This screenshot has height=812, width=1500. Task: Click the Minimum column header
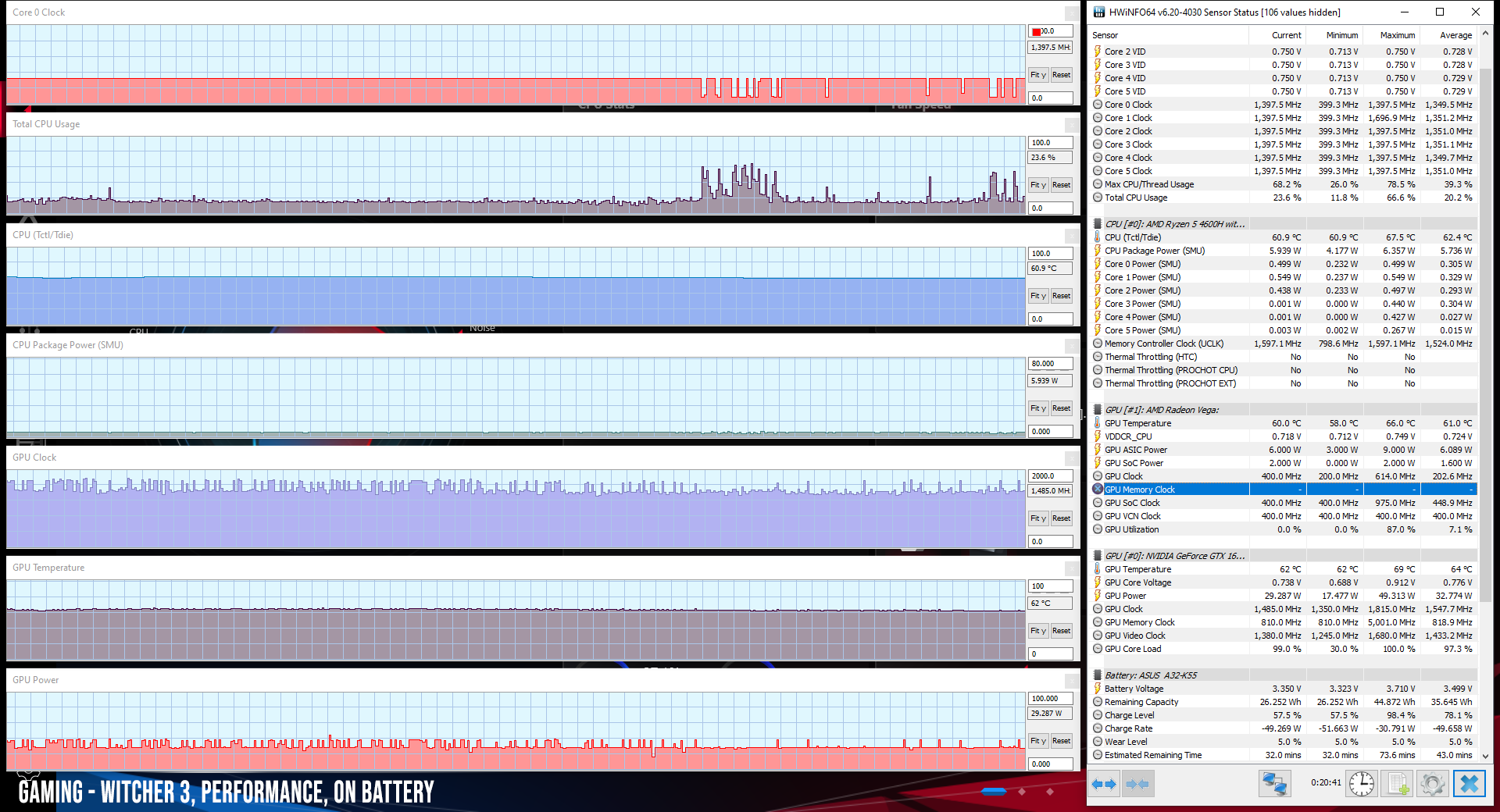pos(1334,35)
